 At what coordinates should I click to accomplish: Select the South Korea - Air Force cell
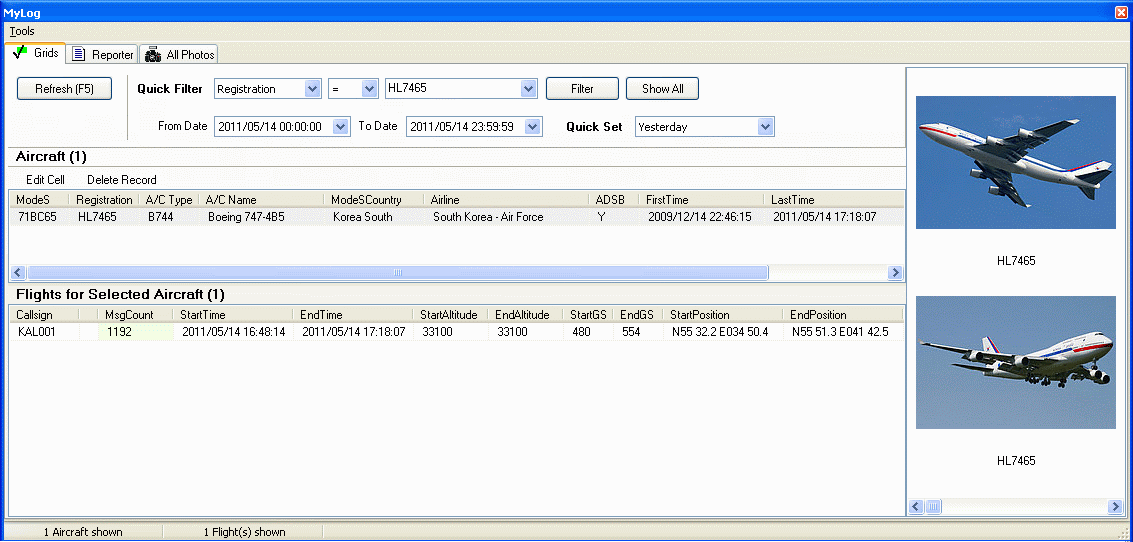507,217
